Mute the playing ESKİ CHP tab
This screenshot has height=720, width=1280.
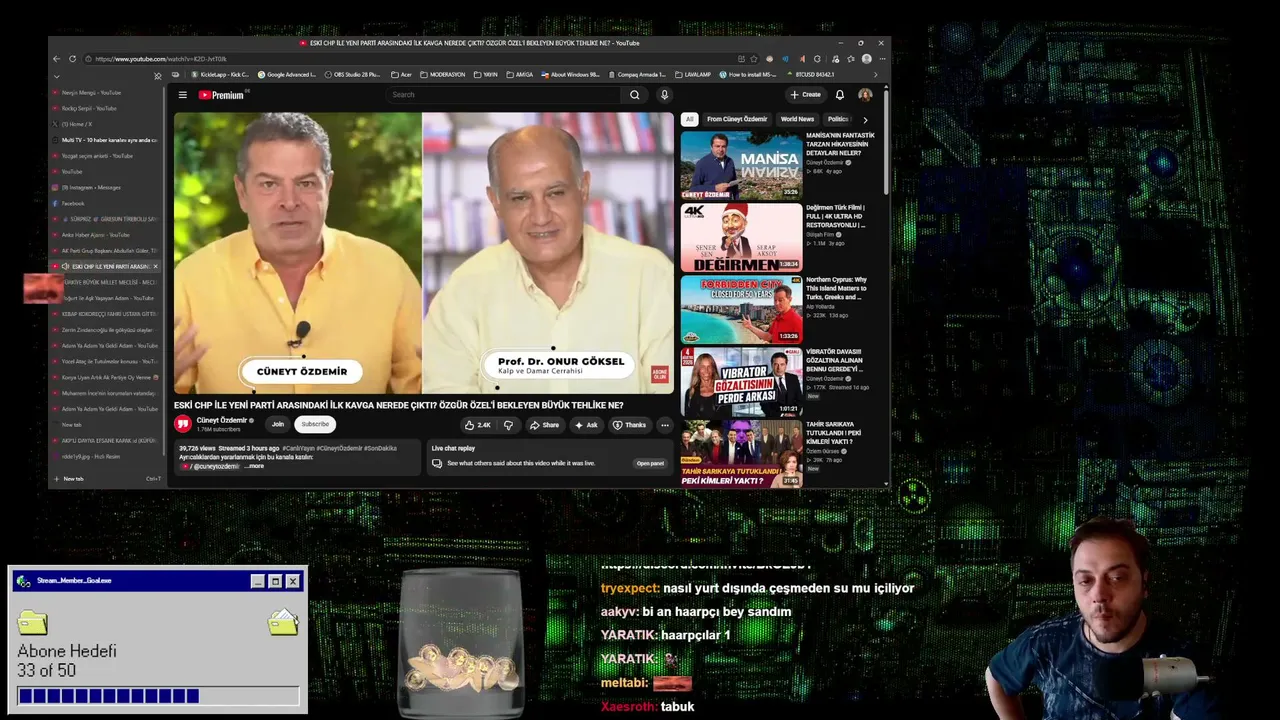[65, 267]
